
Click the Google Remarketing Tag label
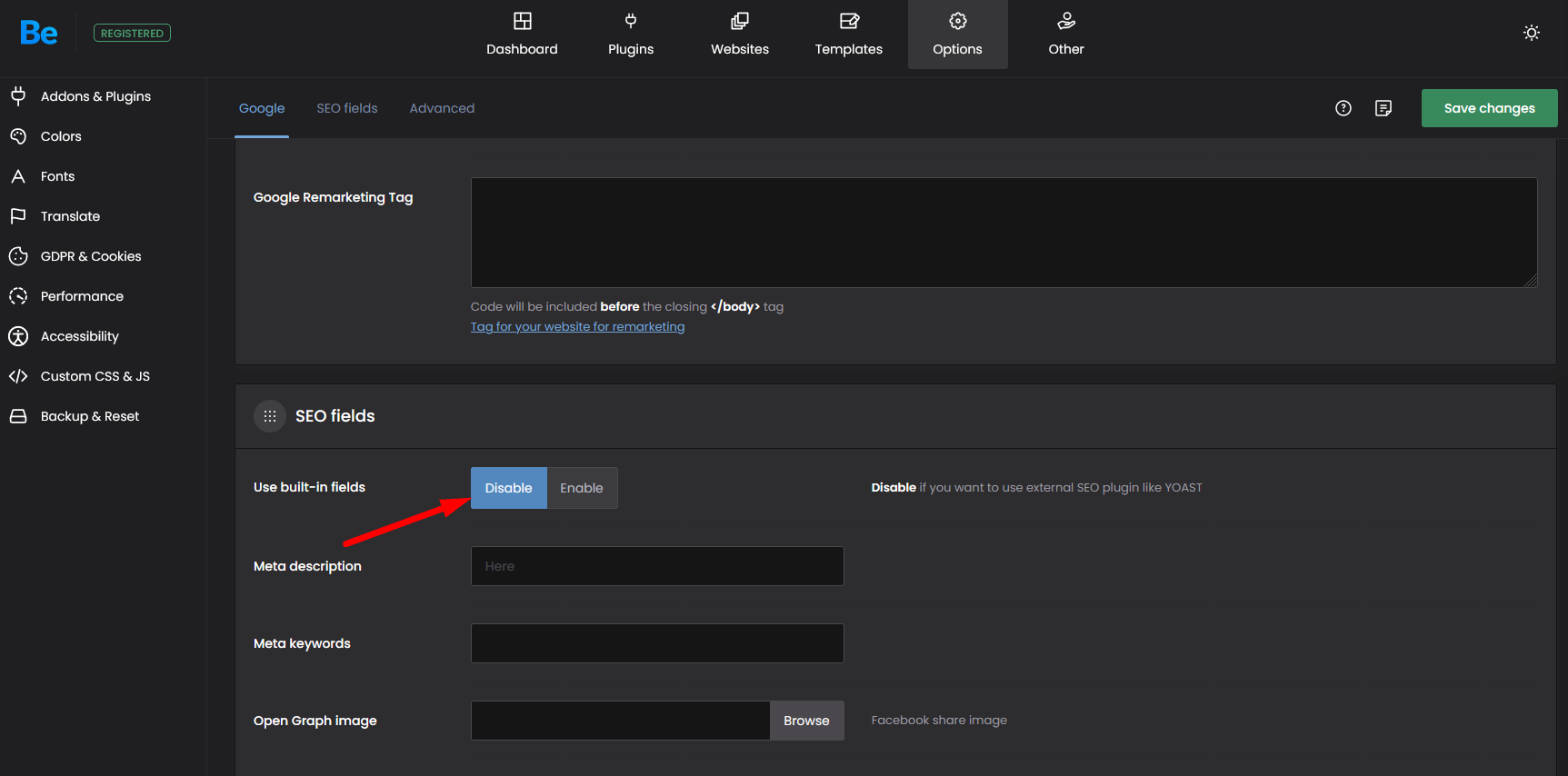coord(334,197)
